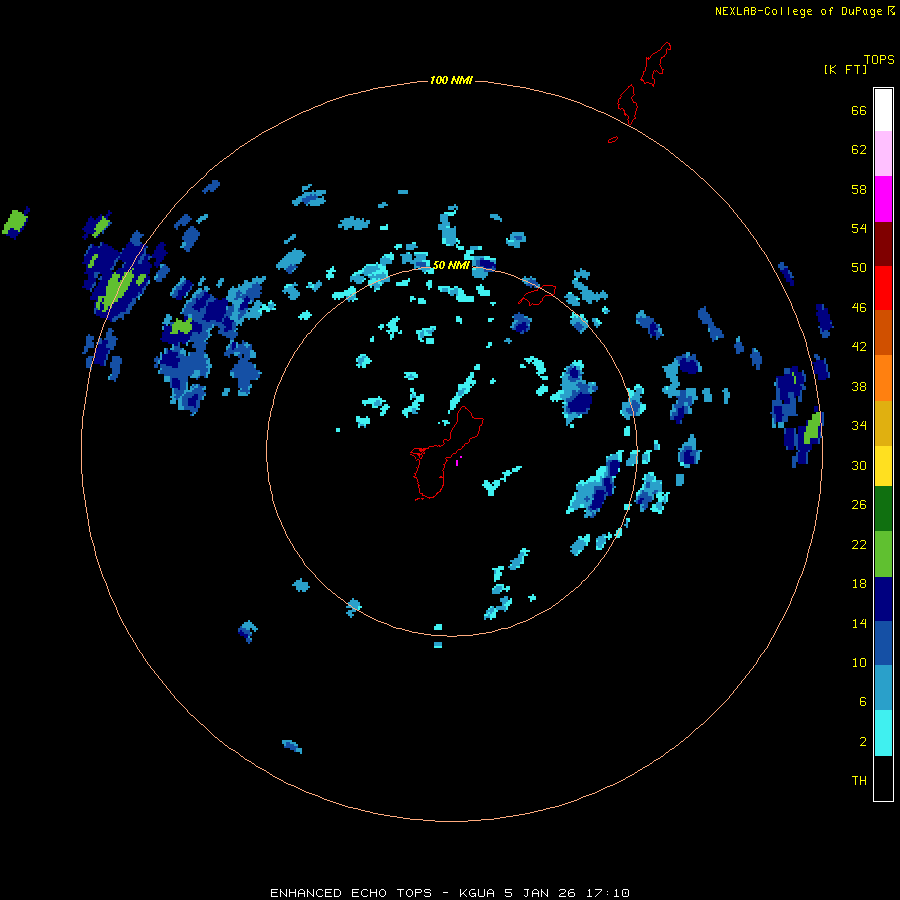Viewport: 900px width, 900px height.
Task: Click the '[K FT]' legend units label
Action: [x=845, y=69]
